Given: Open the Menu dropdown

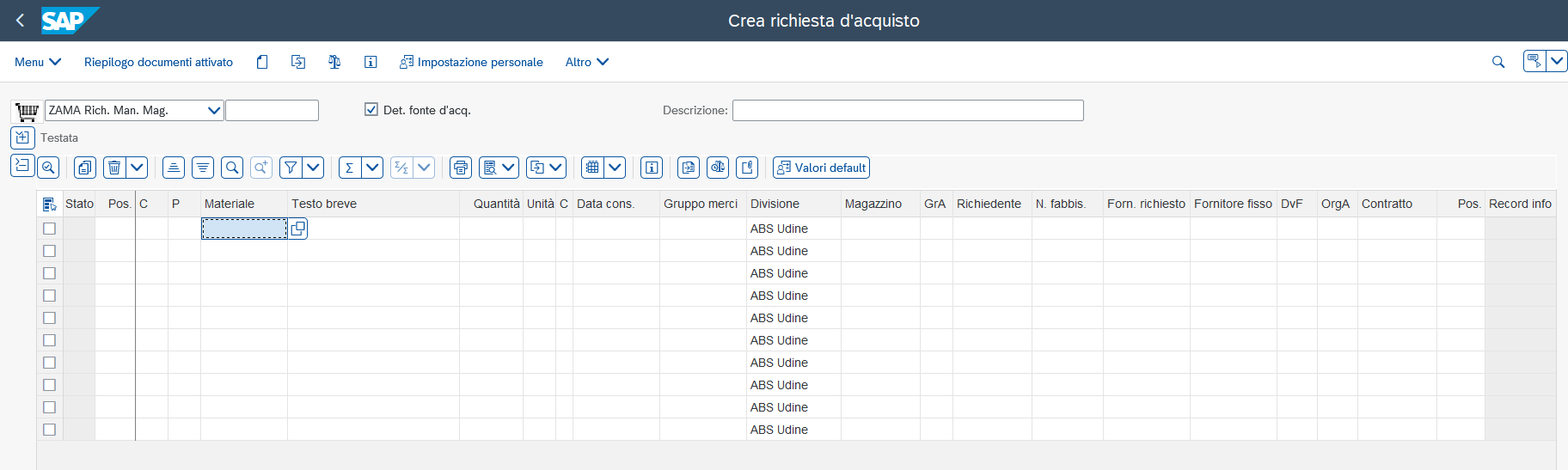Looking at the screenshot, I should point(38,62).
